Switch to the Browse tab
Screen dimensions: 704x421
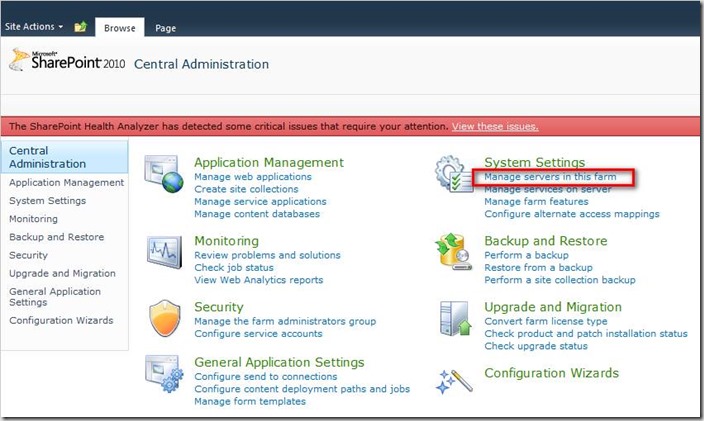click(x=119, y=28)
